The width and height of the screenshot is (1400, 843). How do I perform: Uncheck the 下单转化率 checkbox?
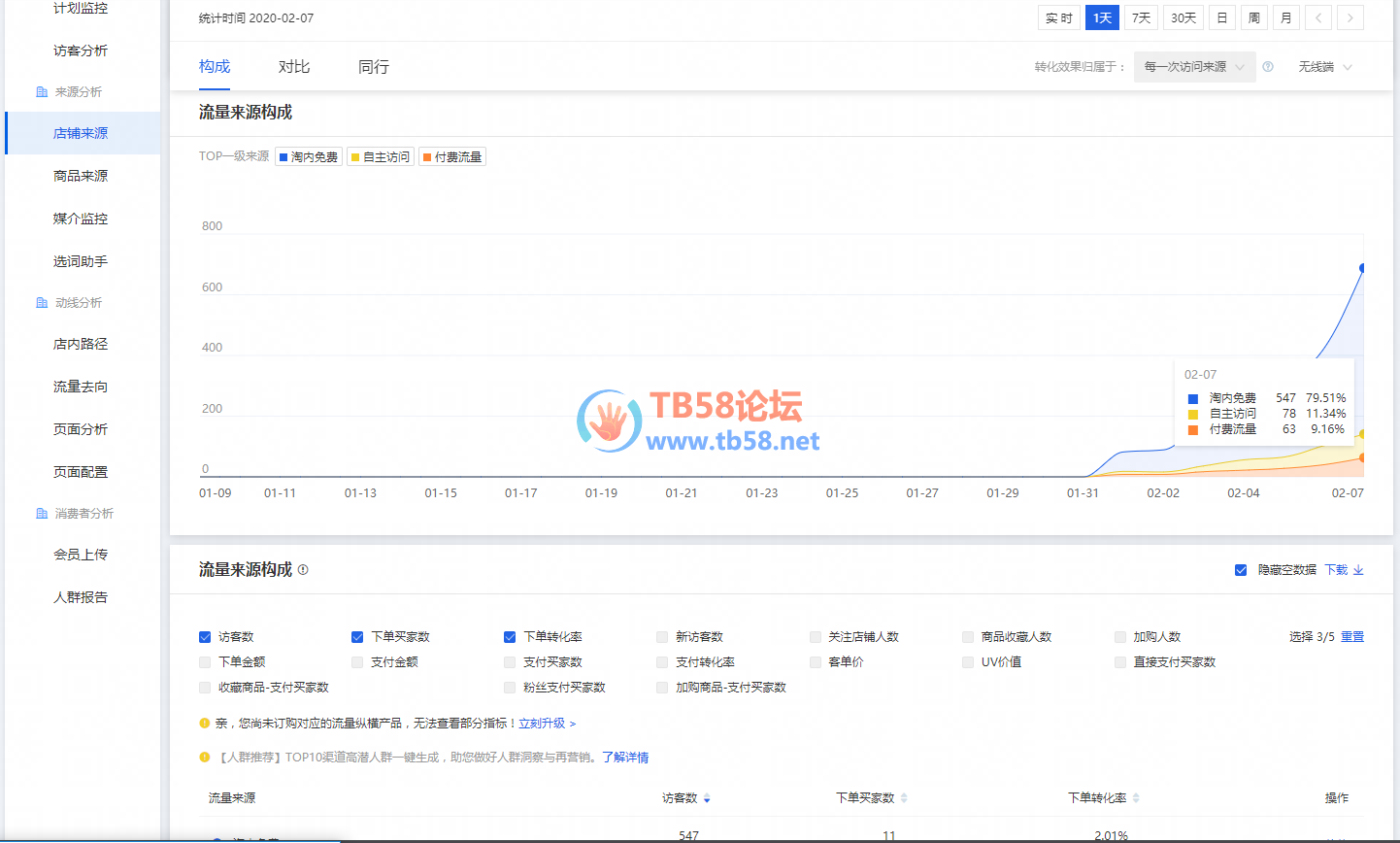(x=510, y=637)
